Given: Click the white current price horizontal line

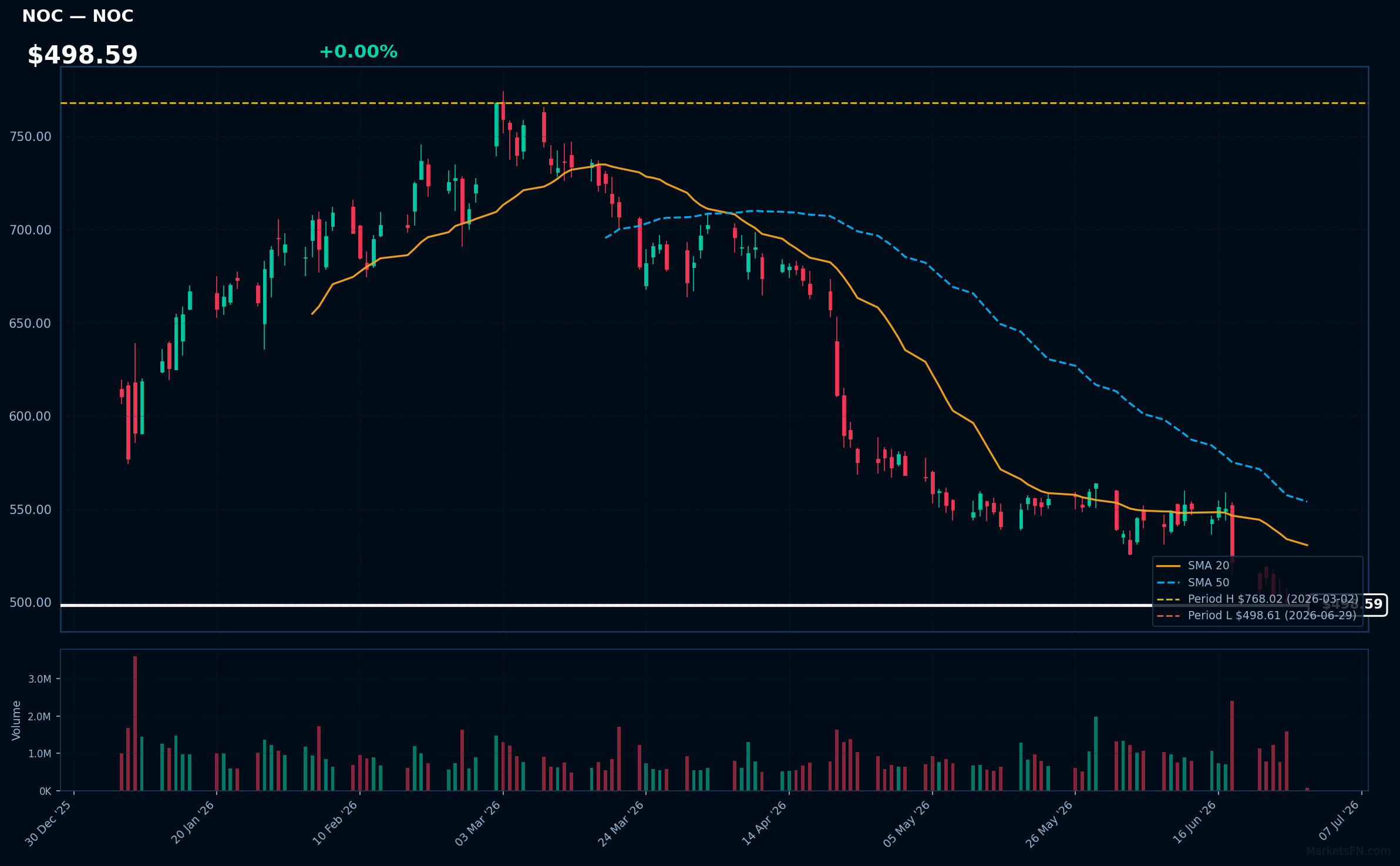Looking at the screenshot, I should click(x=685, y=605).
